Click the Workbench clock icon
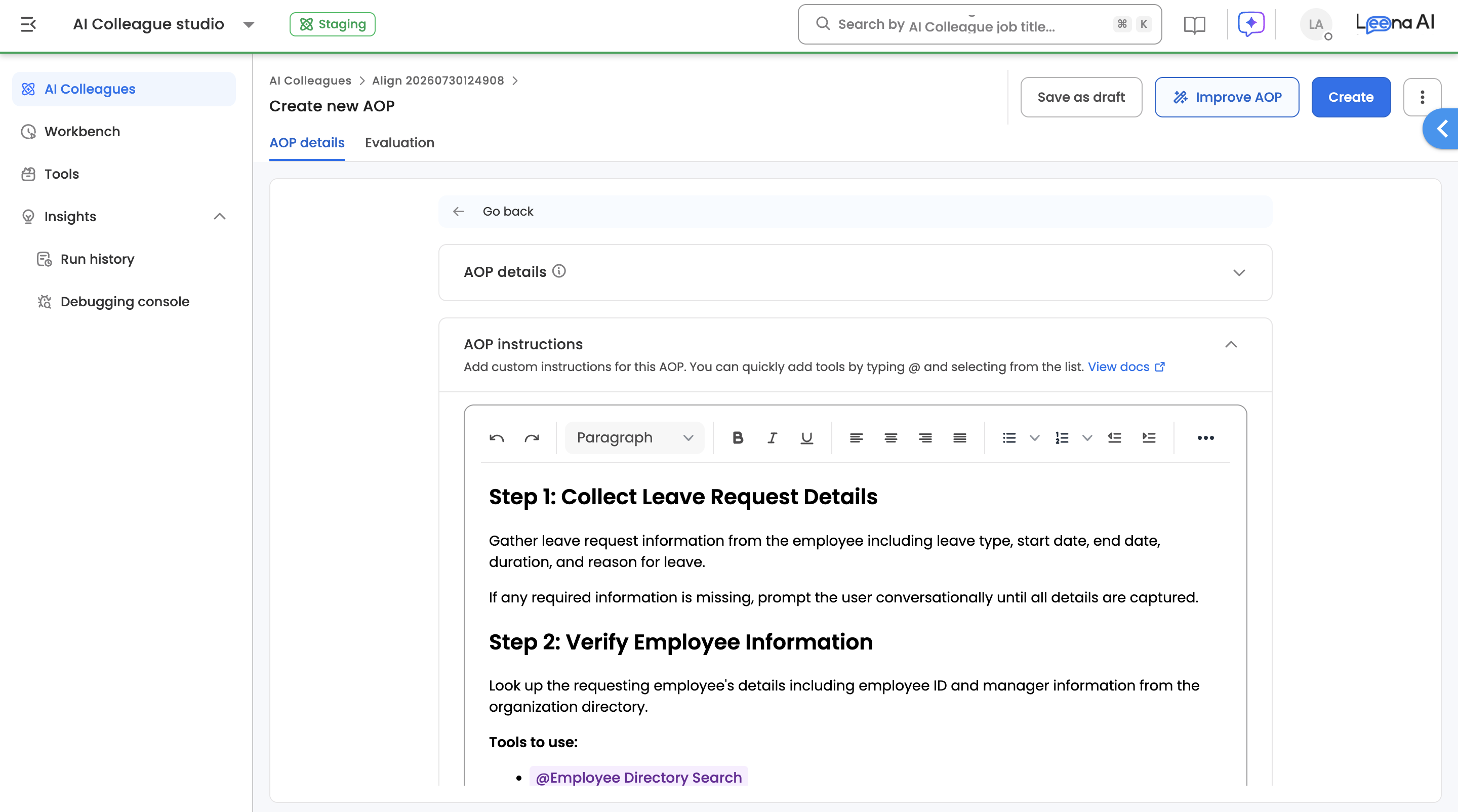This screenshot has width=1458, height=812. [28, 131]
